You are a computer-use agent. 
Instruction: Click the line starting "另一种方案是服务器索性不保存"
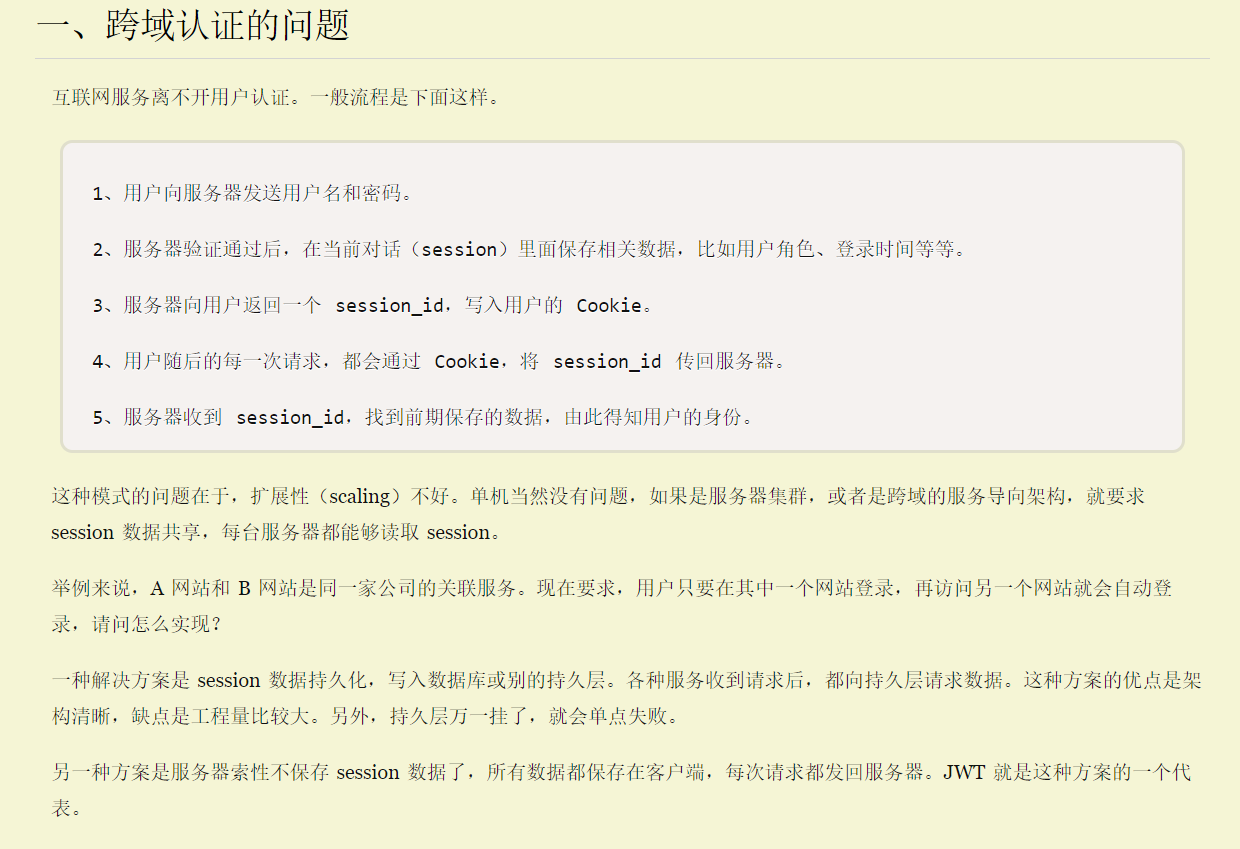tap(621, 773)
